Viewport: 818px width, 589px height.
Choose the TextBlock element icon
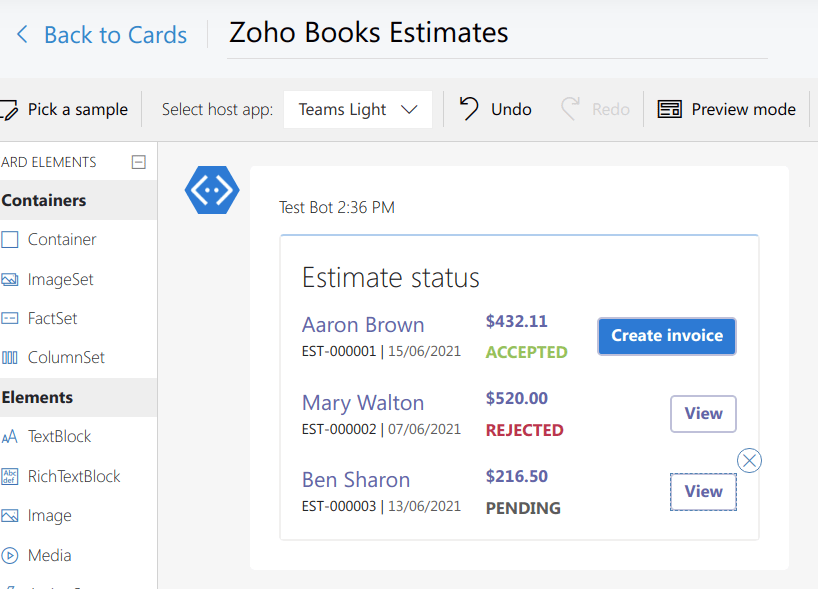coord(9,437)
